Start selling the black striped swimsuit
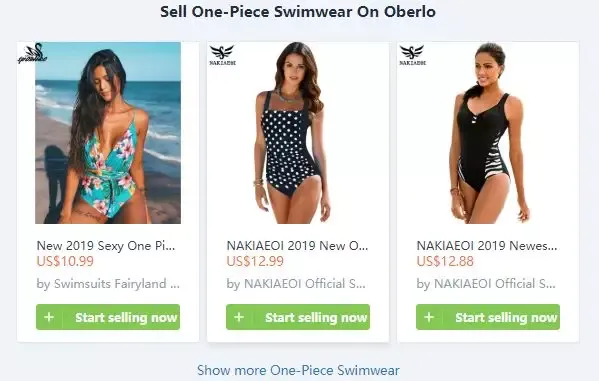The image size is (599, 381). coord(488,317)
